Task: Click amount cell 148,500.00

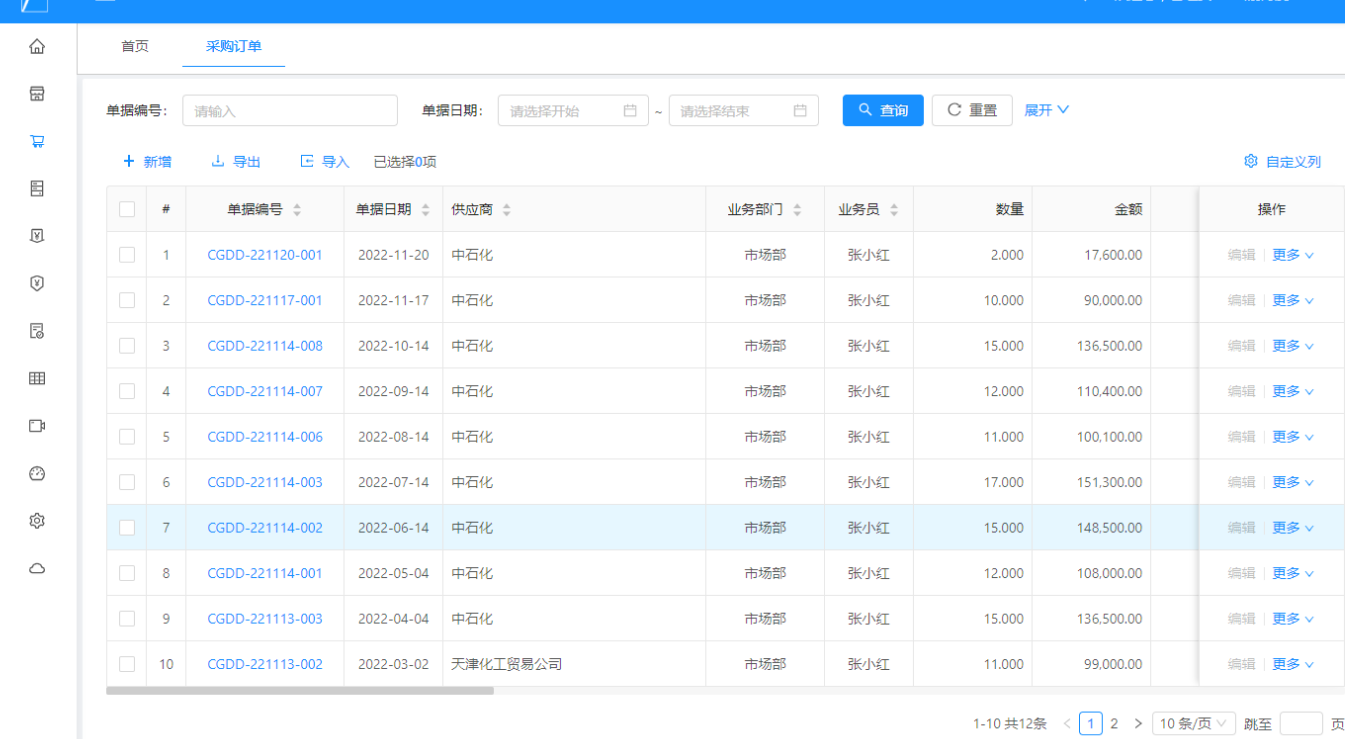Action: pos(1109,528)
